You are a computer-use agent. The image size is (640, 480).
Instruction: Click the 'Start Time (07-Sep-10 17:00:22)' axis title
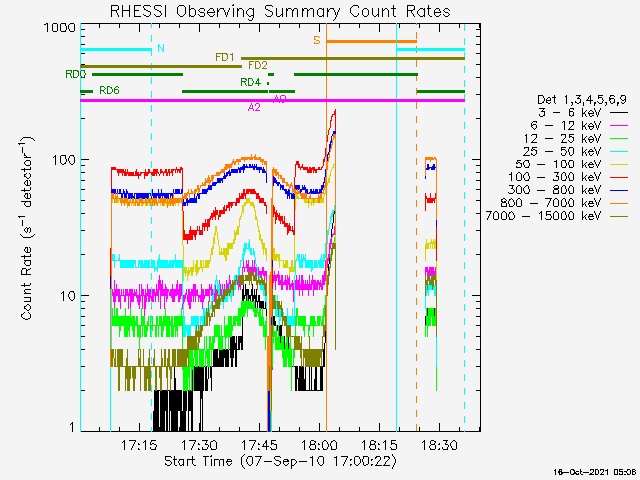[x=280, y=462]
